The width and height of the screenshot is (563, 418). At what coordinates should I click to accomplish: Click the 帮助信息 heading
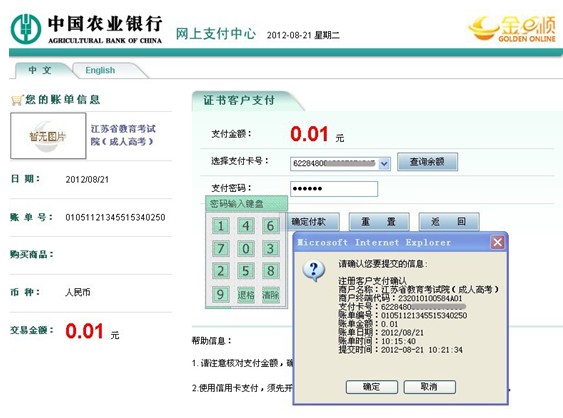point(211,340)
